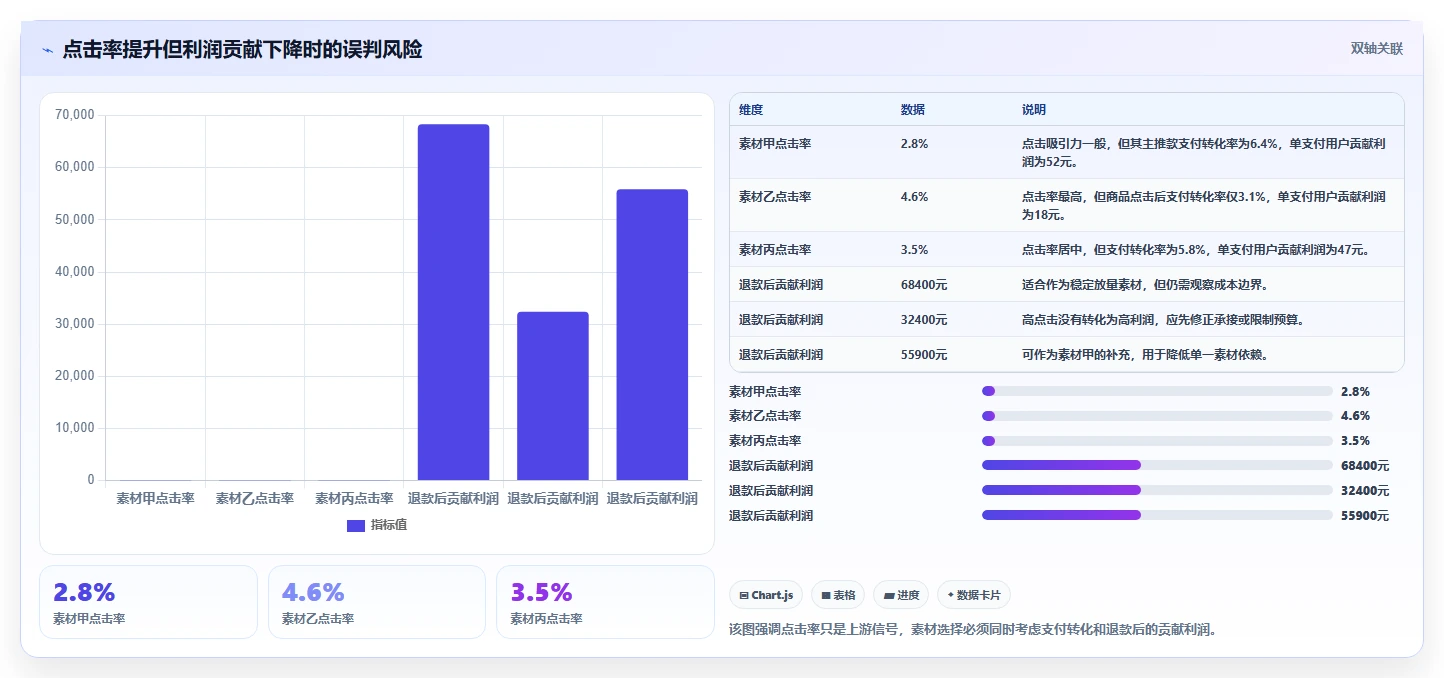
Task: Click progress bar valued 32400元
Action: pyautogui.click(x=1157, y=490)
